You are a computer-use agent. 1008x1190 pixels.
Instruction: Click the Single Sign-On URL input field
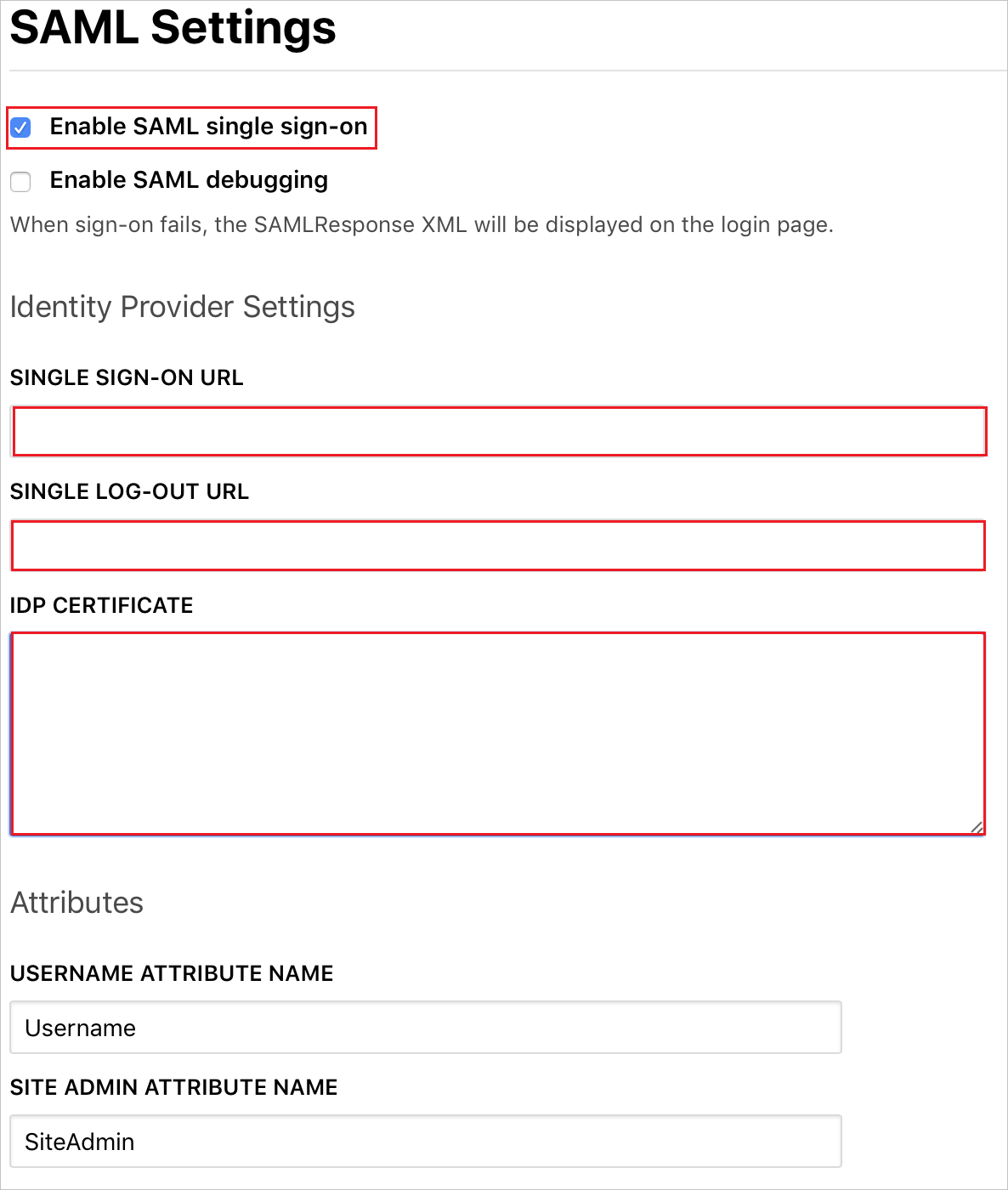497,431
